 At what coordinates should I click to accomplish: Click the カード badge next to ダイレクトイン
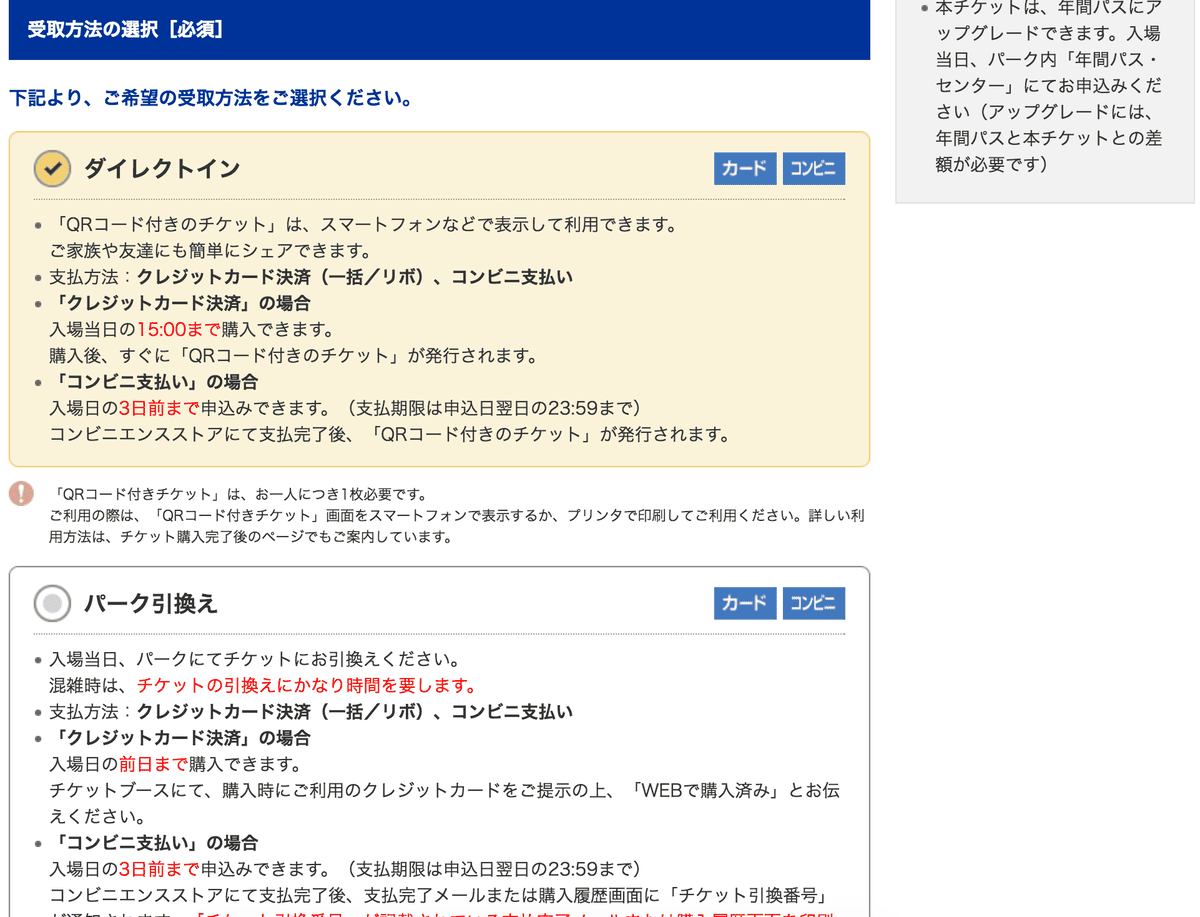point(745,168)
